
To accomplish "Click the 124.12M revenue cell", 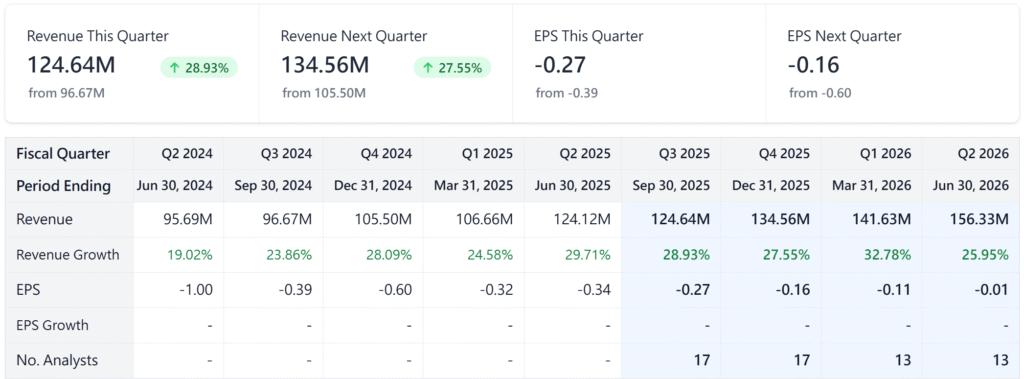I will 573,220.
